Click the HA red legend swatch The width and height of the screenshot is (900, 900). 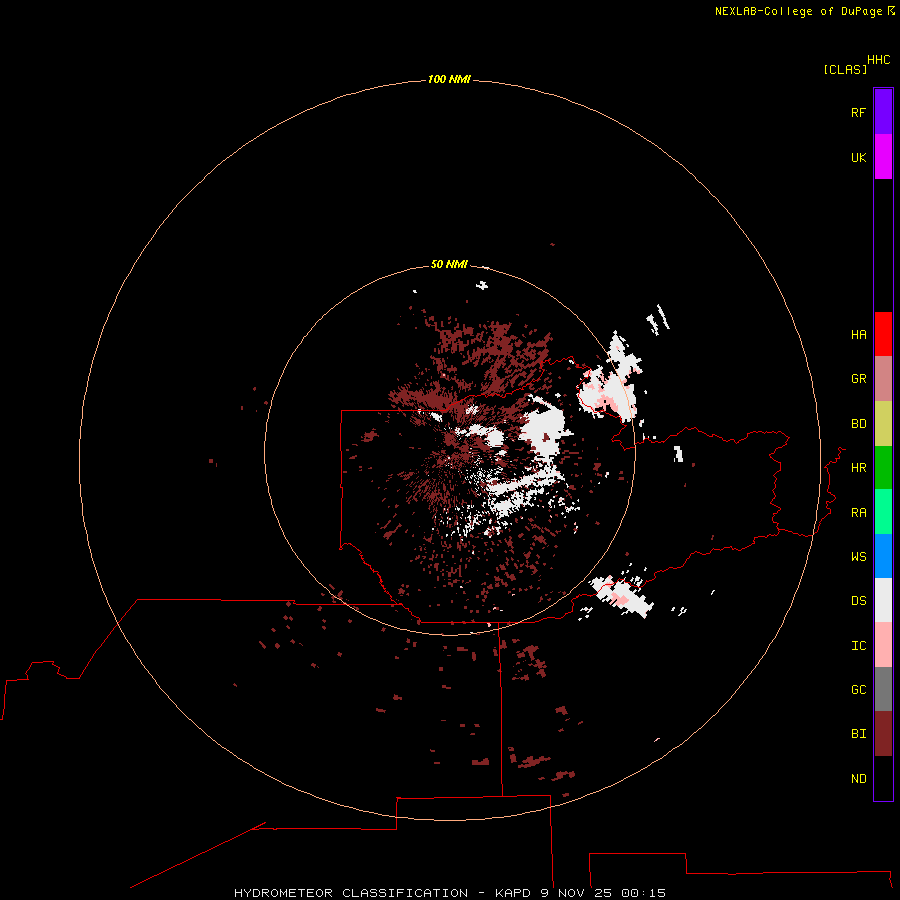pos(883,334)
